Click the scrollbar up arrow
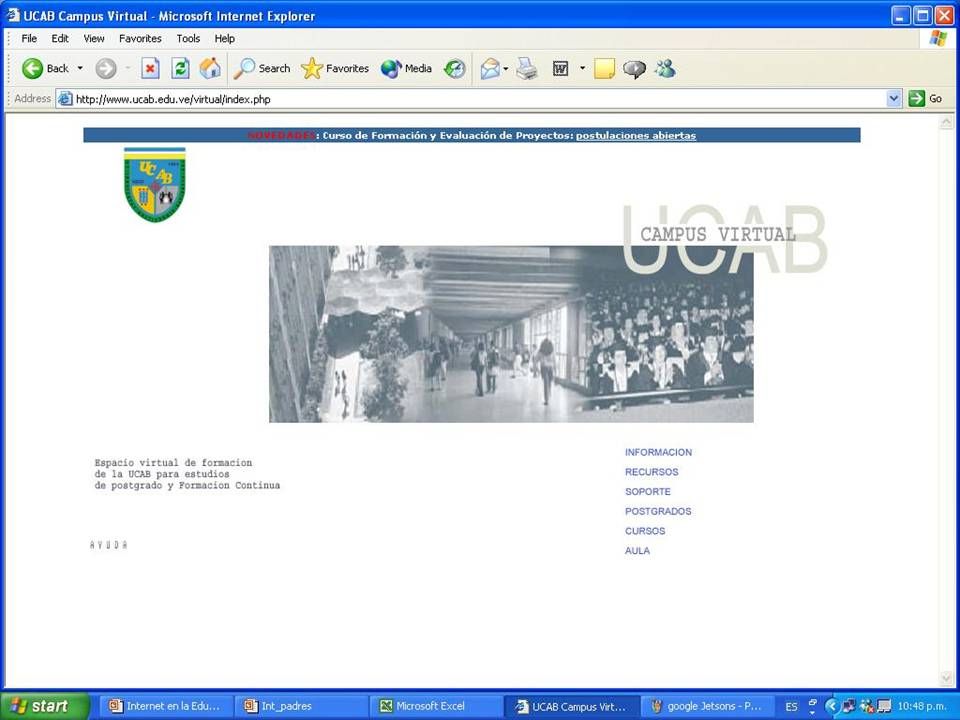Viewport: 960px width, 720px height. pos(946,122)
